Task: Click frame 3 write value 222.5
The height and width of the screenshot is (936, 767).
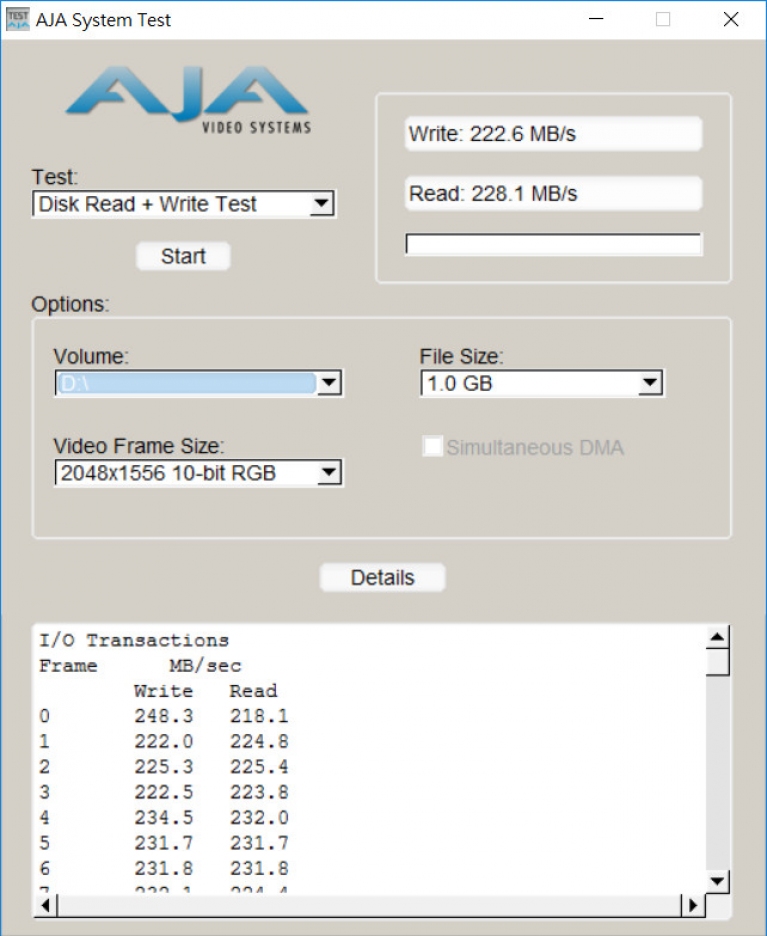Action: pos(164,792)
